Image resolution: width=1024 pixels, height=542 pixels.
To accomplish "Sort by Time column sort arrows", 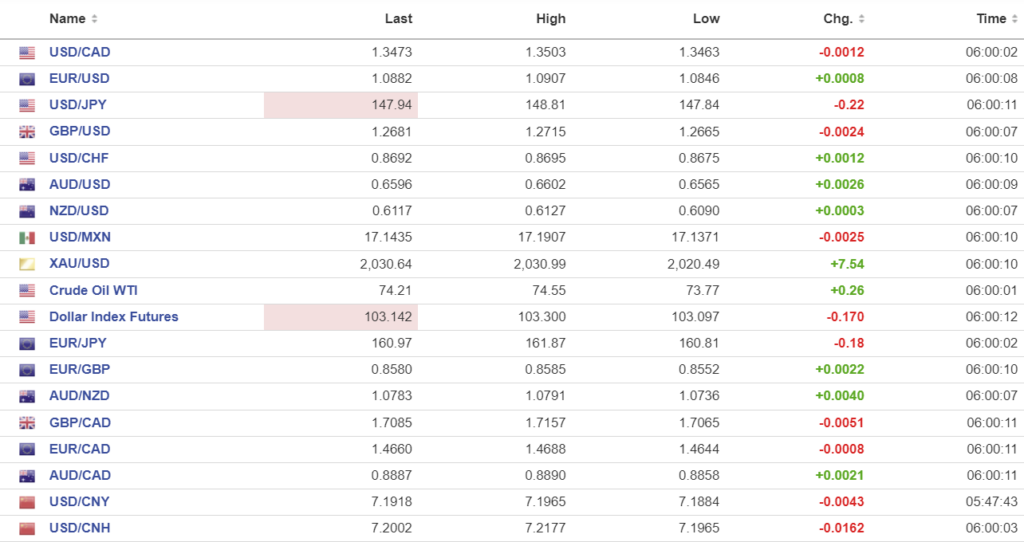I will 1015,19.
